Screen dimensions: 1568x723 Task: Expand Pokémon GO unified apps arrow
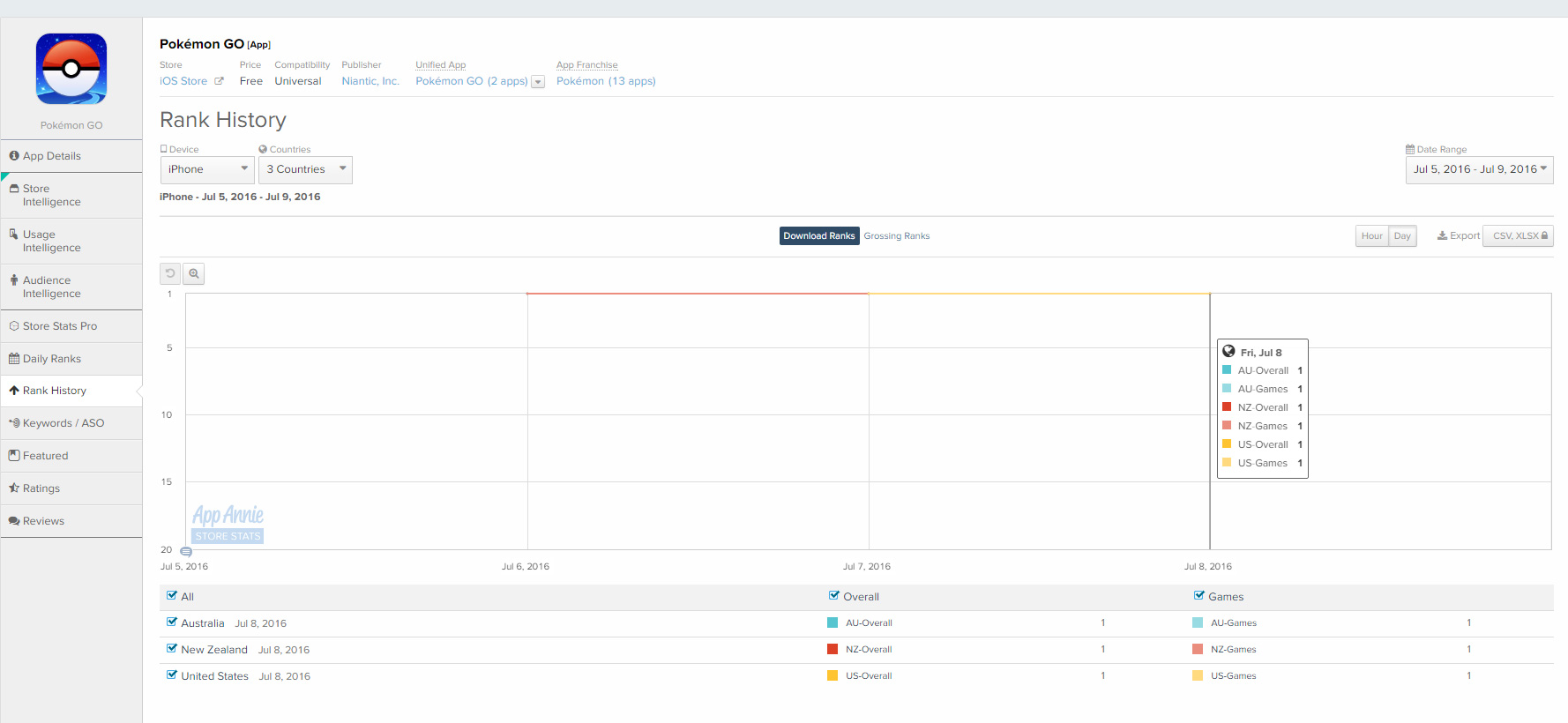point(538,82)
